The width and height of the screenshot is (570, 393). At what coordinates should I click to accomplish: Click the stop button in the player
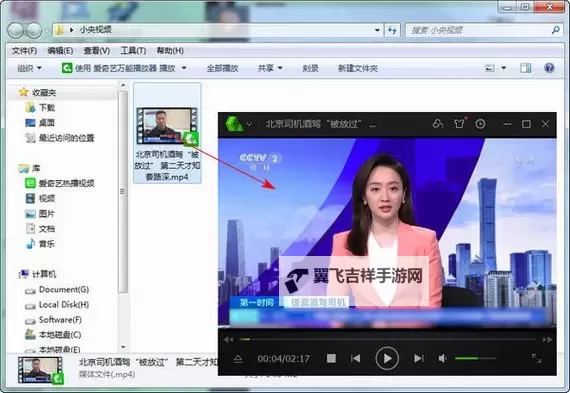331,358
